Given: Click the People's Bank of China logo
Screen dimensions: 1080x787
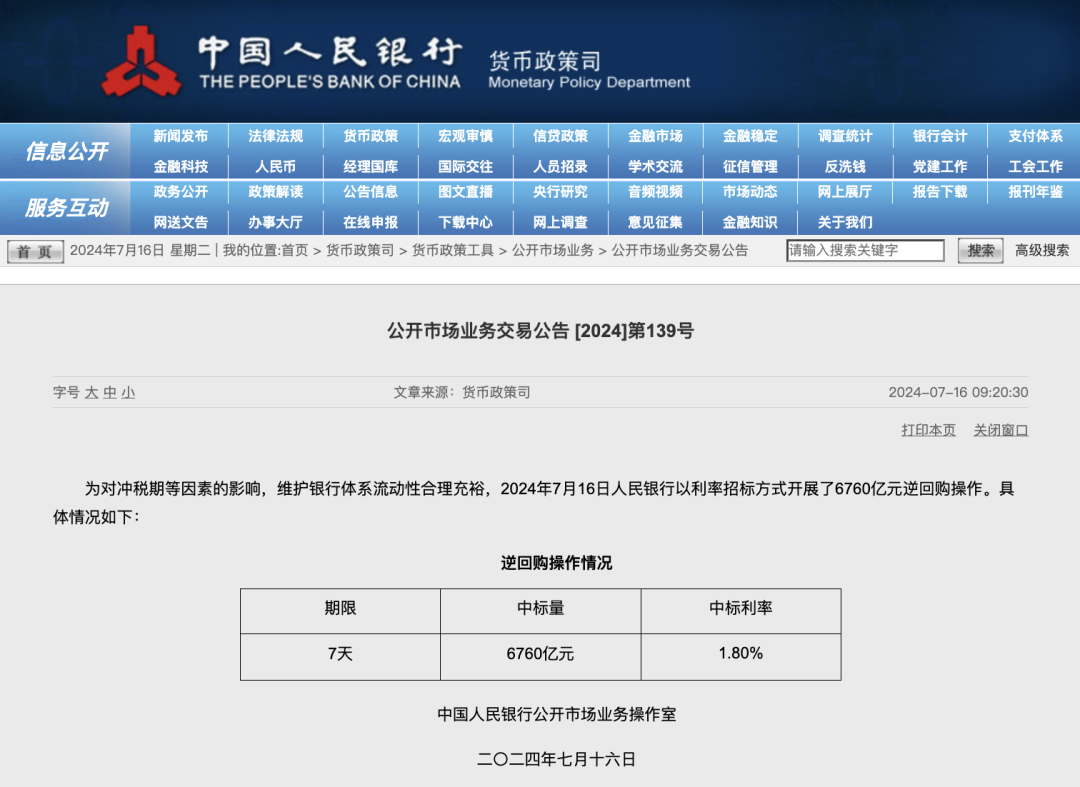Looking at the screenshot, I should click(x=143, y=63).
